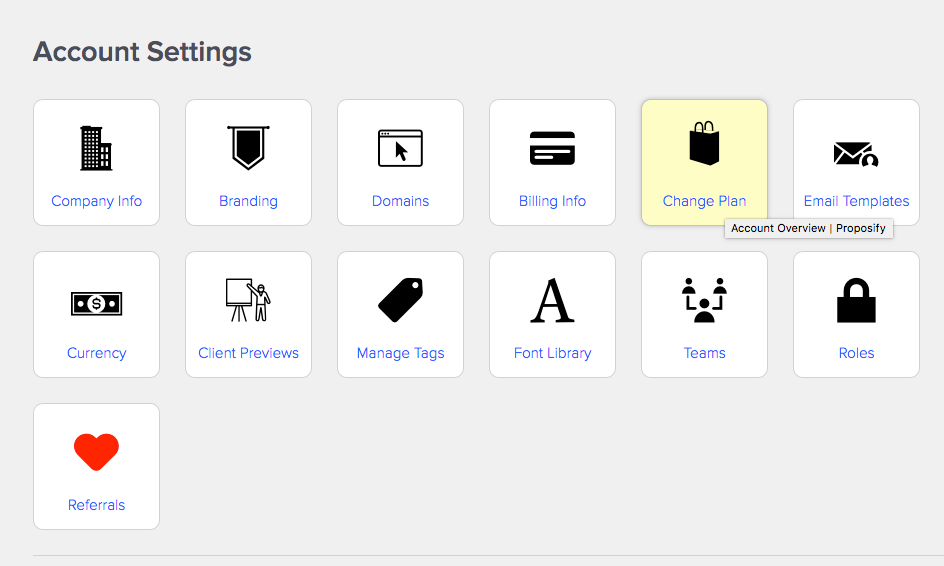
Task: Open Client Previews presenter icon
Action: pyautogui.click(x=248, y=299)
